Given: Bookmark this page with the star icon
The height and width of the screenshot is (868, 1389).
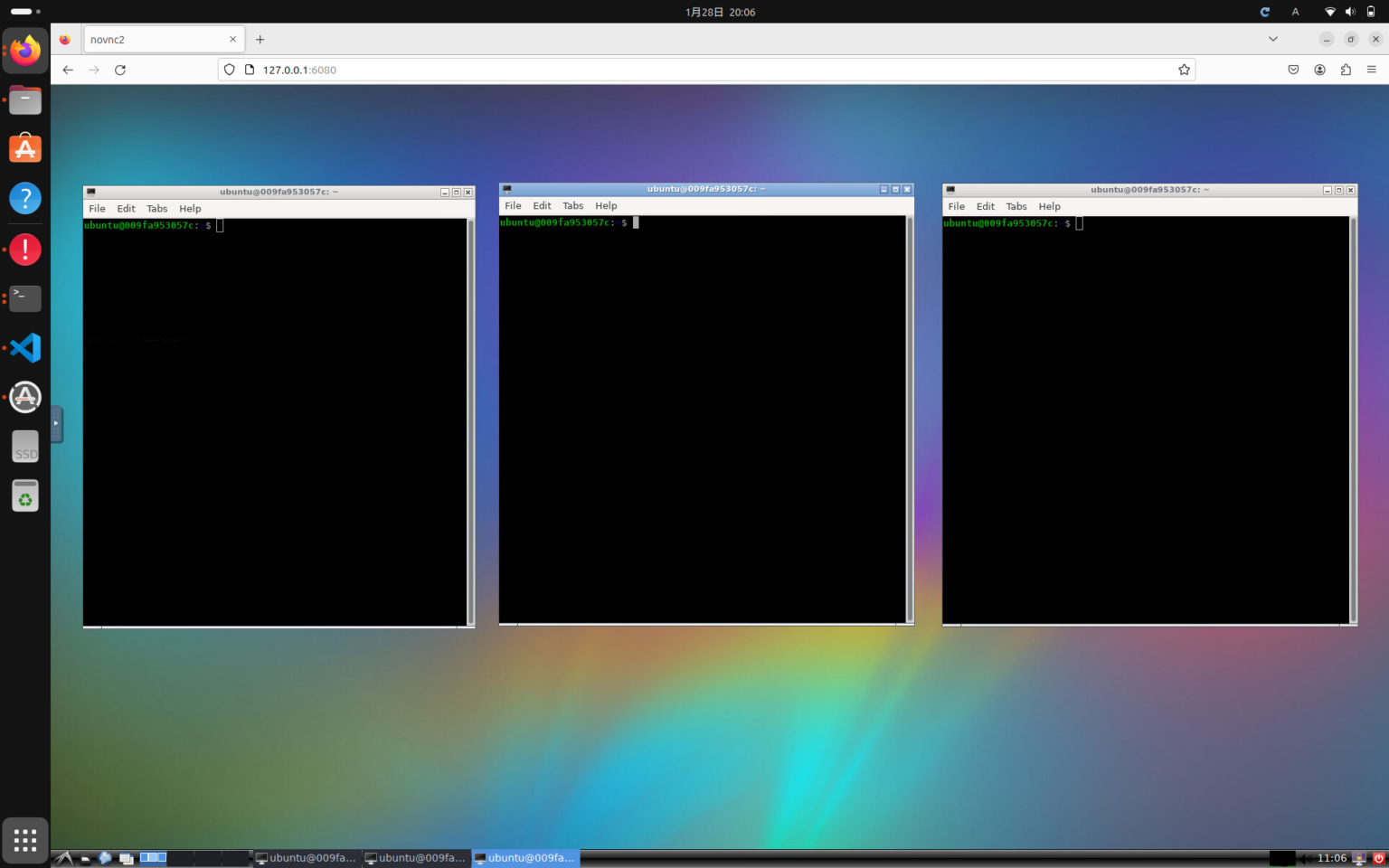Looking at the screenshot, I should pos(1184,70).
